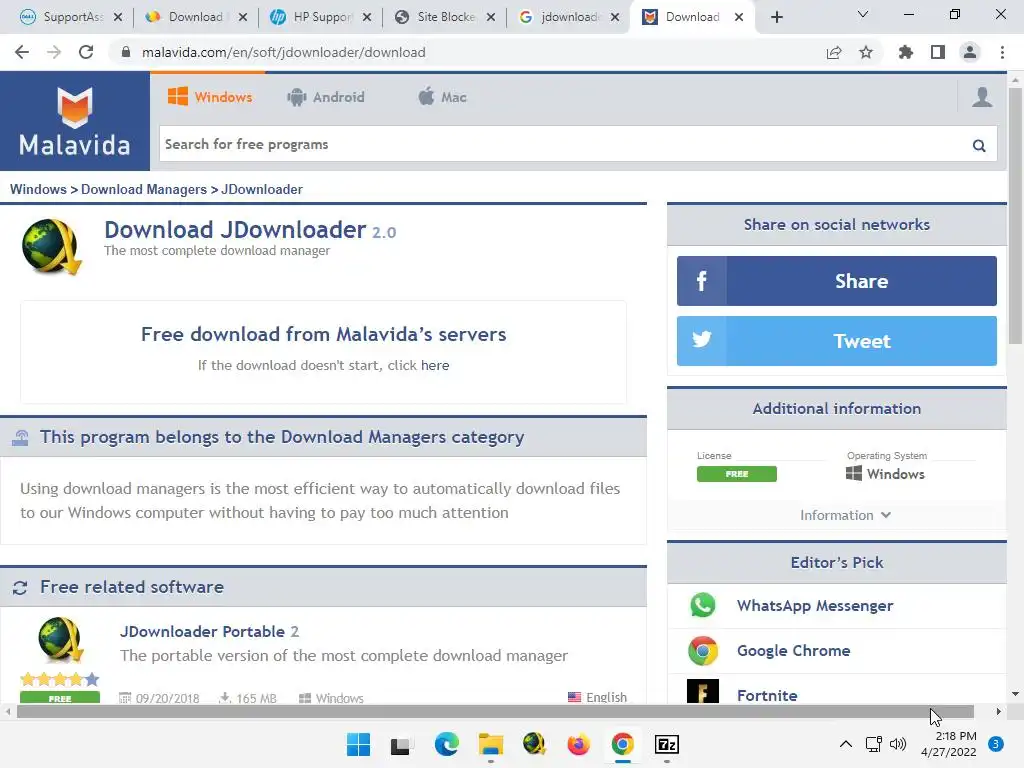
Task: Bookmark this page with the star icon
Action: pyautogui.click(x=866, y=52)
